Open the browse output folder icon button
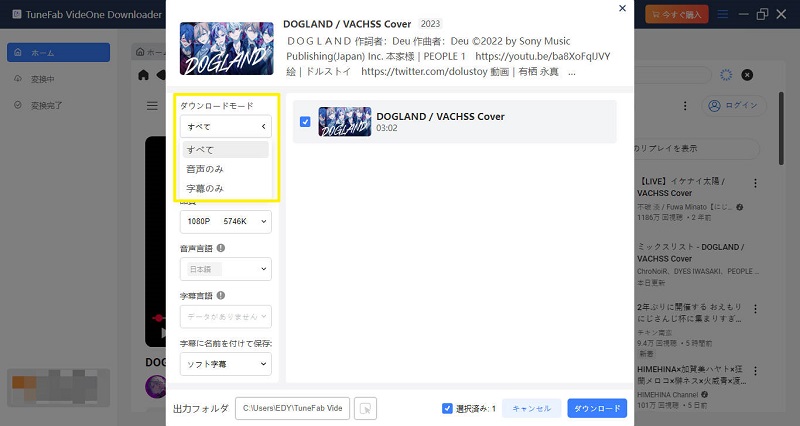800x426 pixels. point(365,408)
